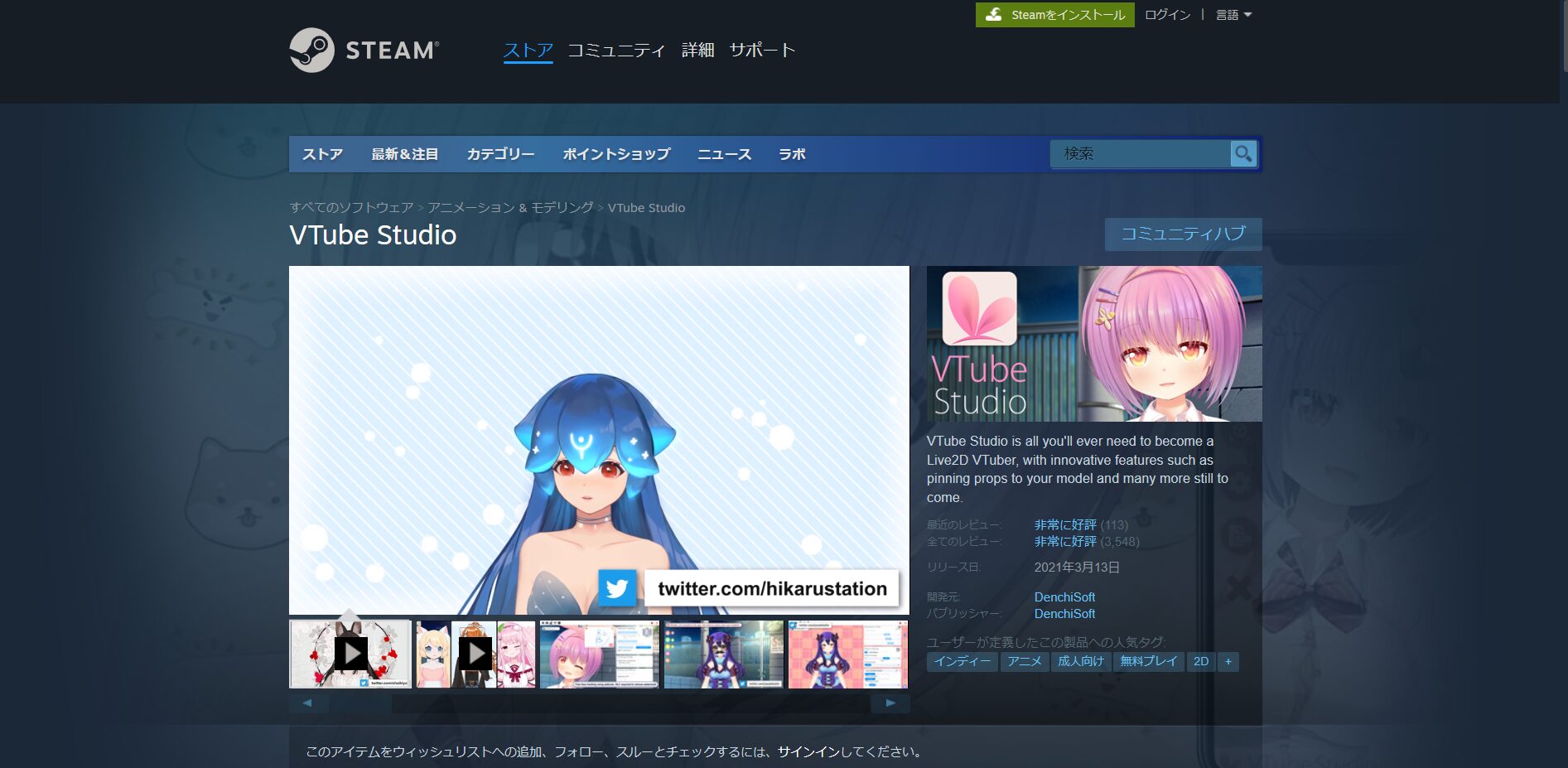This screenshot has width=1568, height=768.
Task: Open the ストア tab in store bar
Action: tap(322, 154)
